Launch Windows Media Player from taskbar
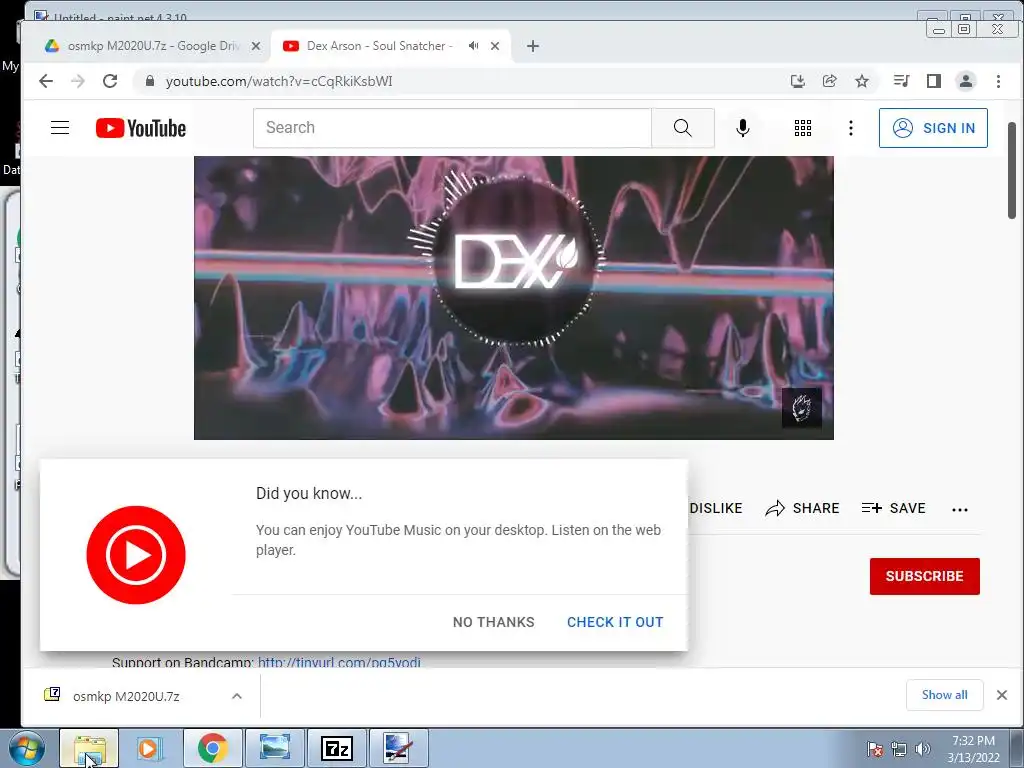The width and height of the screenshot is (1024, 768). click(x=150, y=748)
